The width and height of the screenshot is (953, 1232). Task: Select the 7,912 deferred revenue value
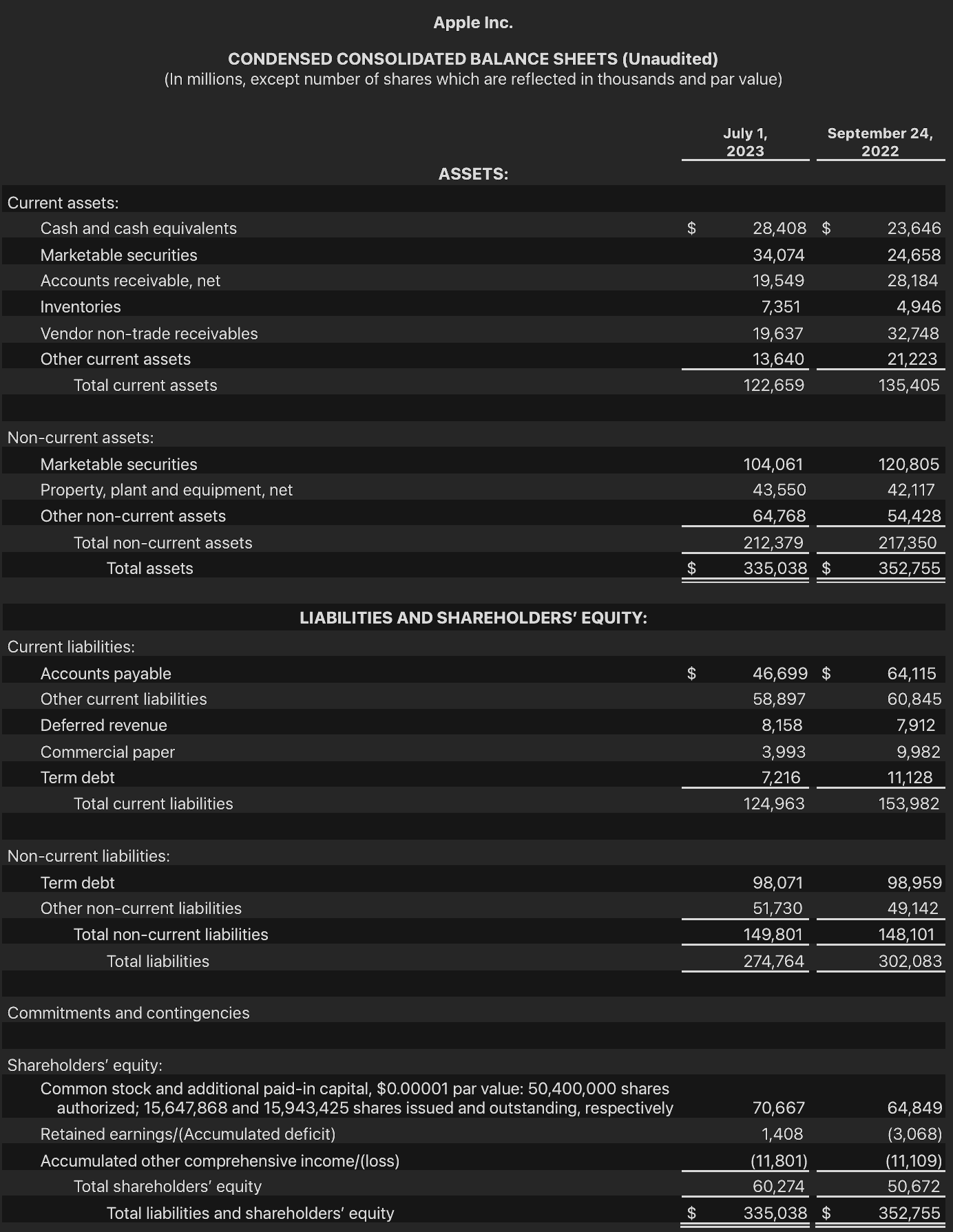pyautogui.click(x=916, y=725)
